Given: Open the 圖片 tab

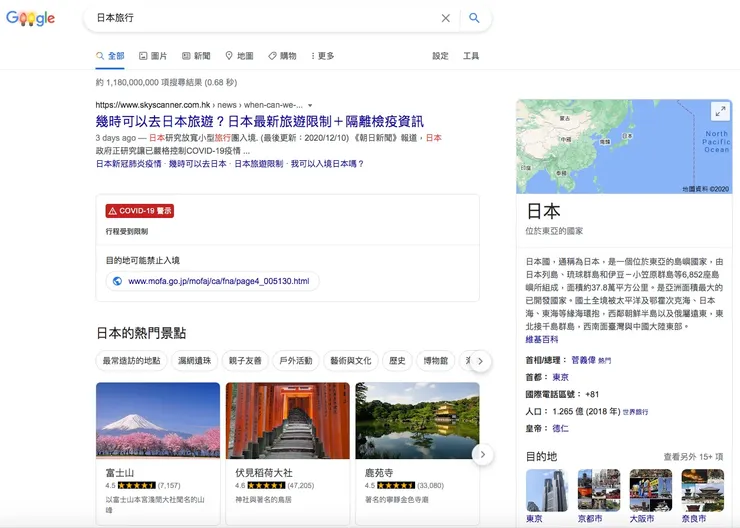Looking at the screenshot, I should (153, 56).
